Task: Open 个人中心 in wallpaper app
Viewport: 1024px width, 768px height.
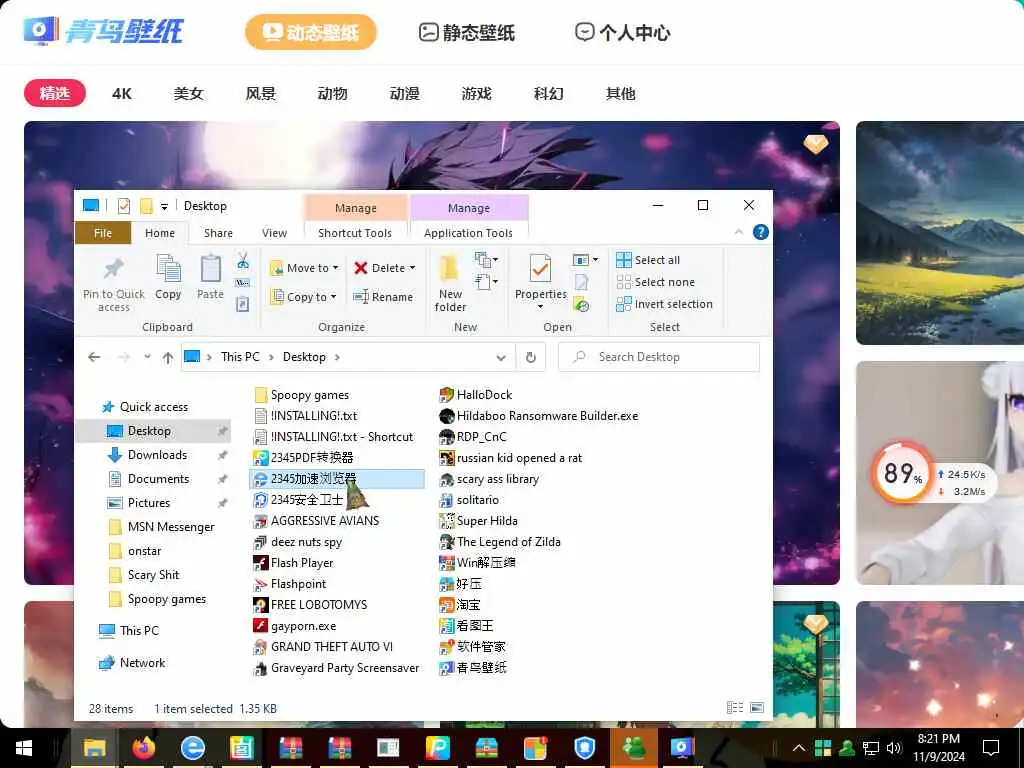Action: coord(622,32)
